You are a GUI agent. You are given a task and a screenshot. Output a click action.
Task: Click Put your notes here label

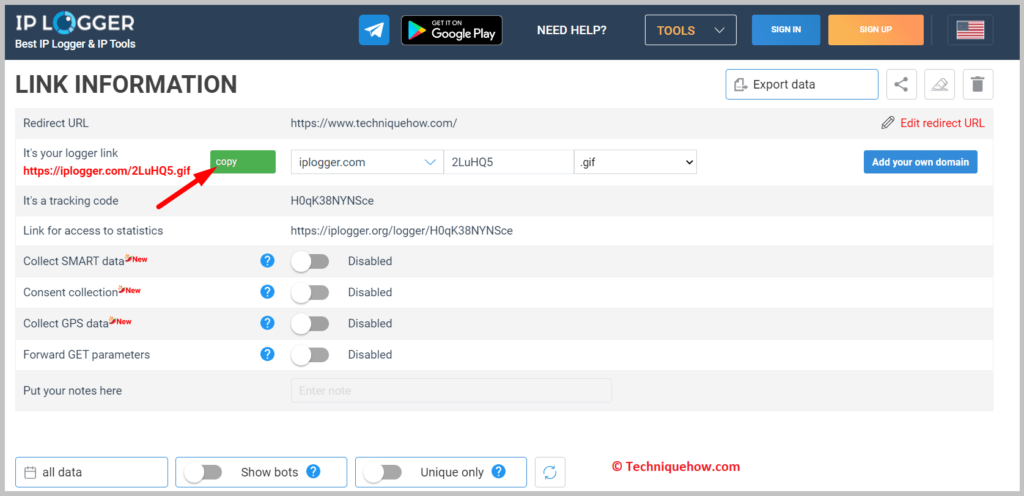[x=72, y=391]
